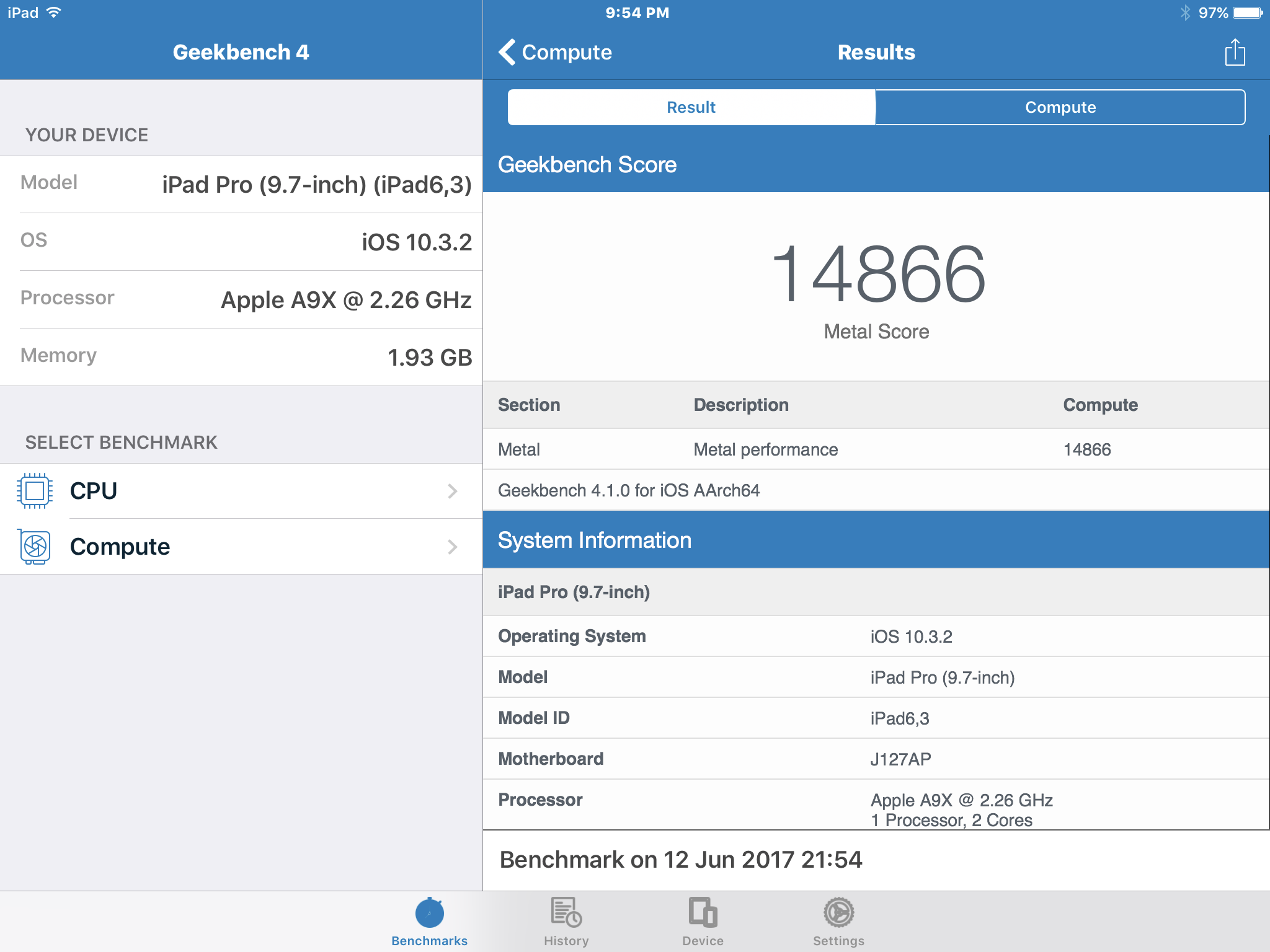Select 'Metal performance' description cell
1270x952 pixels.
765,449
